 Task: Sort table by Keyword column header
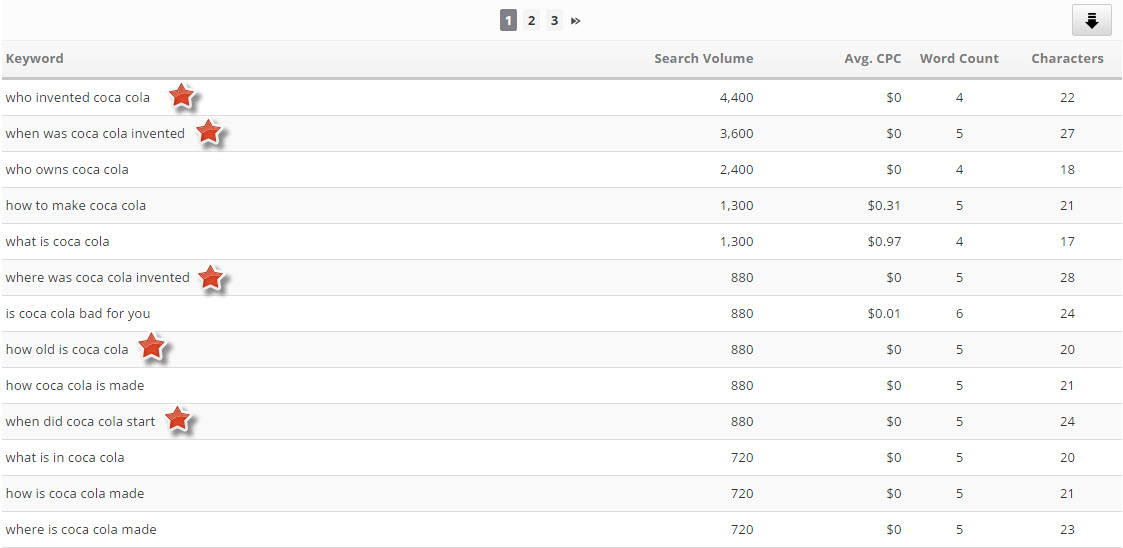pyautogui.click(x=35, y=58)
